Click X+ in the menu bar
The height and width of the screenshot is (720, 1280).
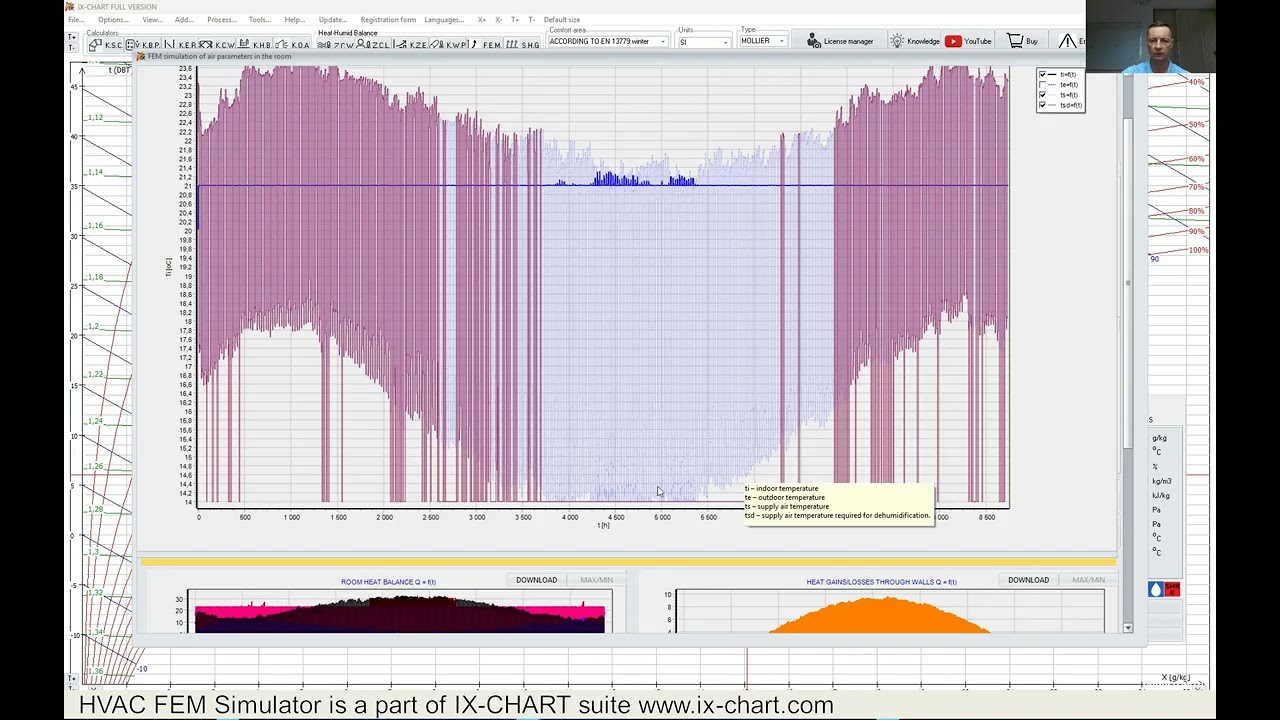click(482, 20)
